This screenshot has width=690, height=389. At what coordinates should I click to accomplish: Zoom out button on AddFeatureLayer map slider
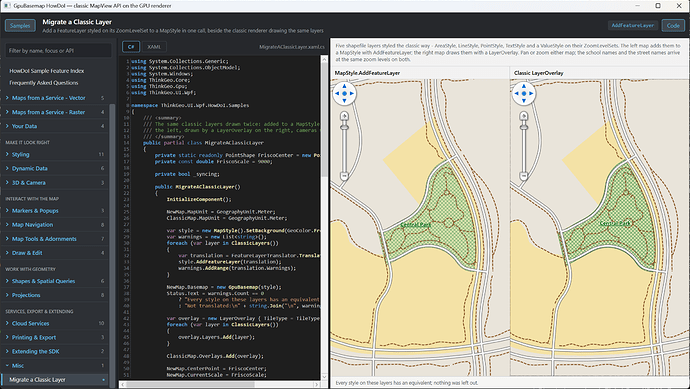coord(344,176)
